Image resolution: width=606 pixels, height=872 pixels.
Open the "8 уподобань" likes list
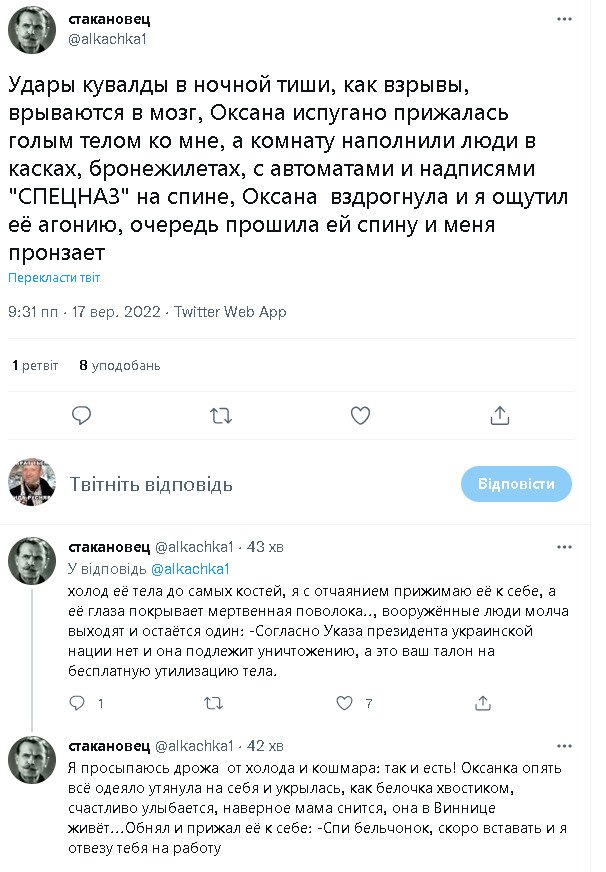pos(120,365)
